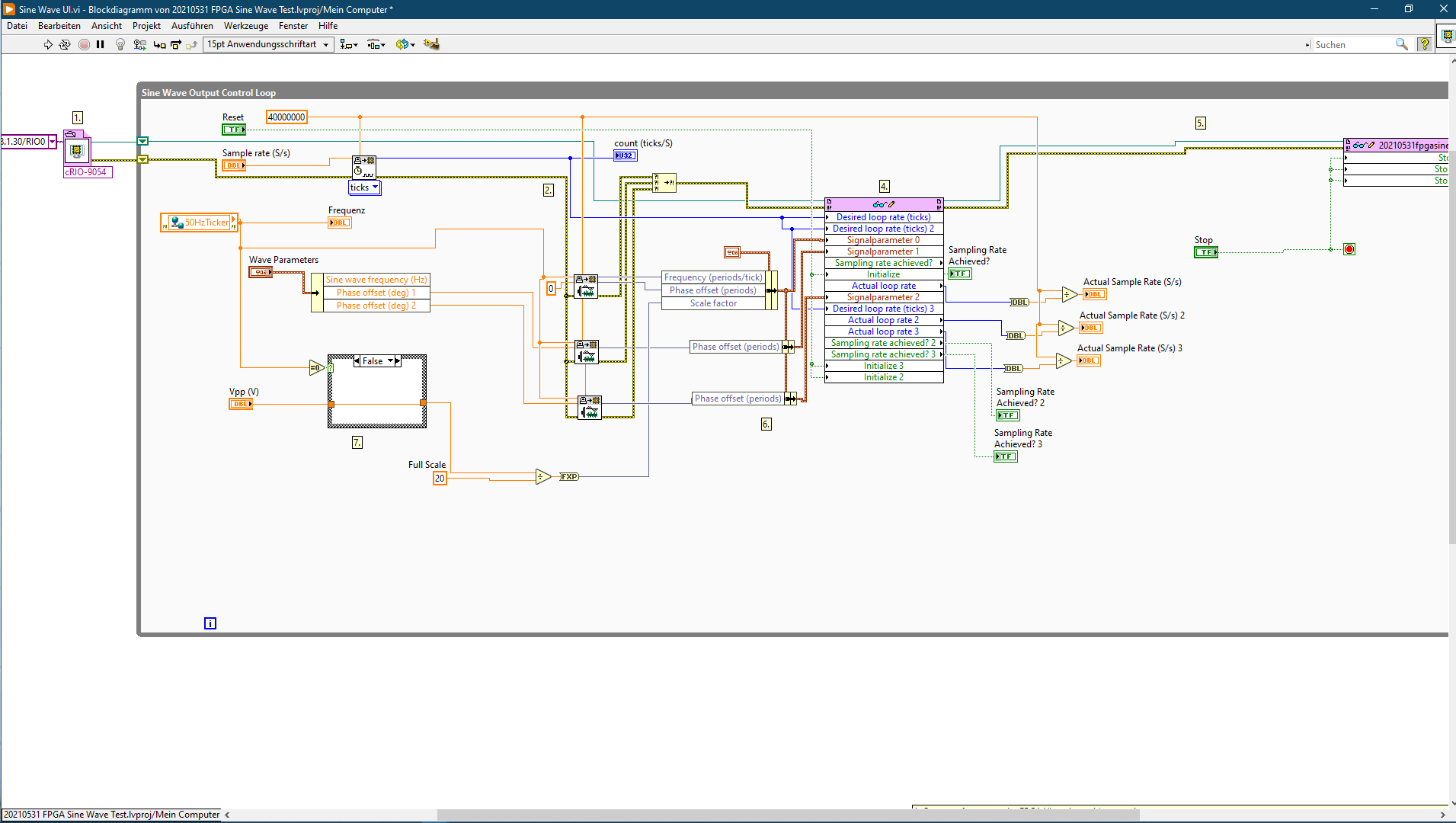Click the Step Into icon
This screenshot has height=823, width=1456.
tap(159, 45)
